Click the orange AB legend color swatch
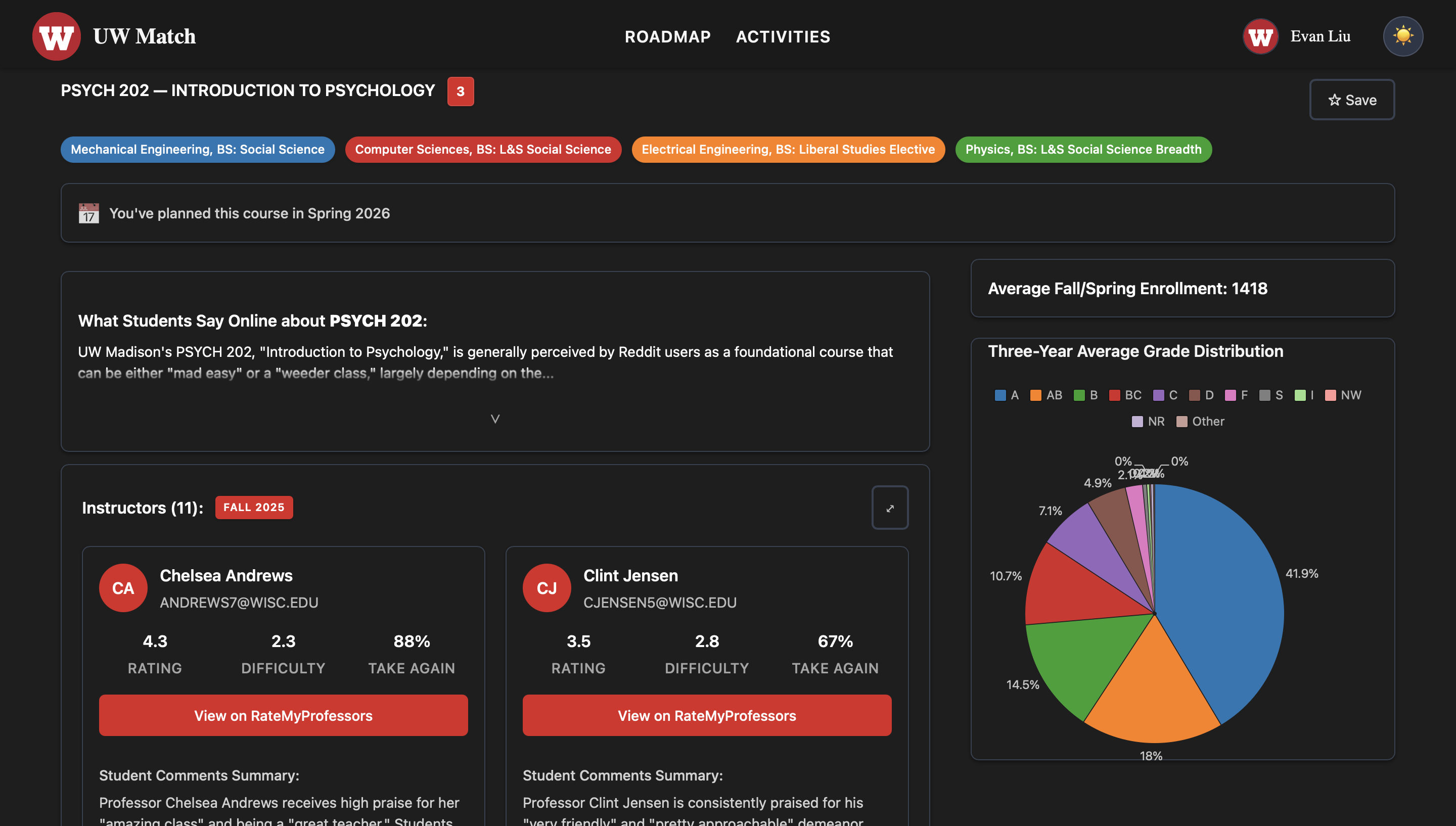 pyautogui.click(x=1035, y=395)
